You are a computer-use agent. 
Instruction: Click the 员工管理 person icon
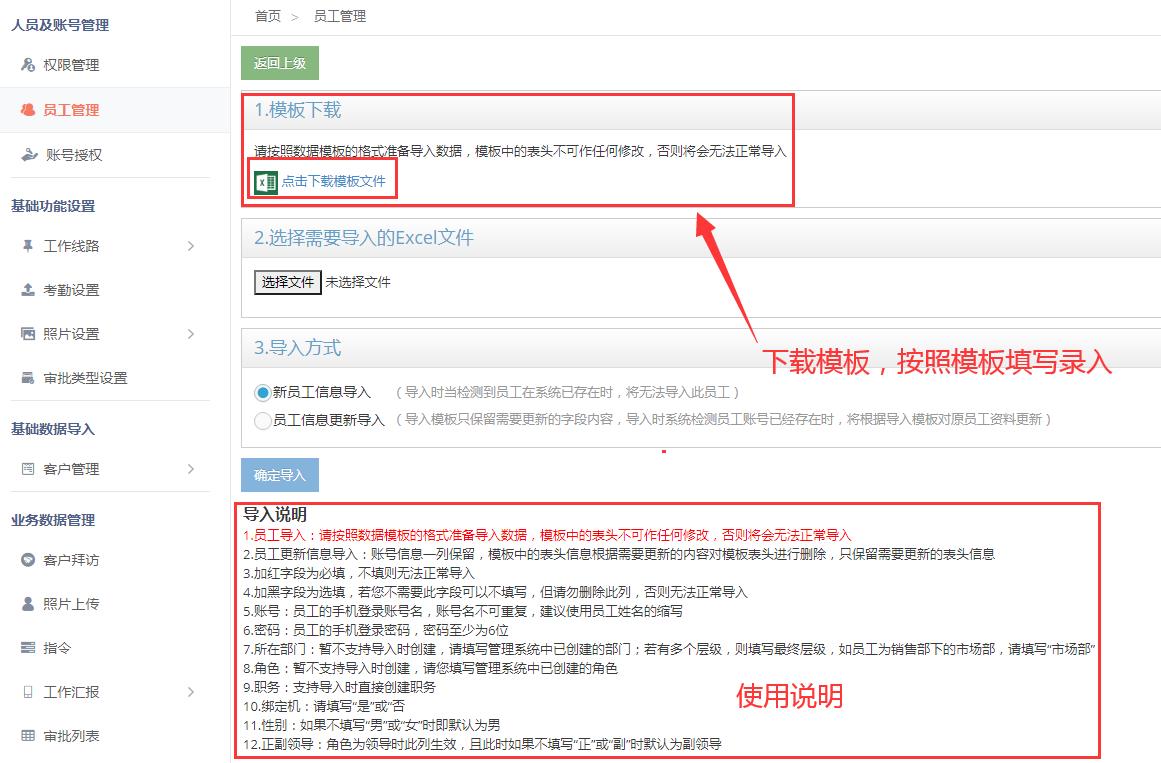coord(28,110)
